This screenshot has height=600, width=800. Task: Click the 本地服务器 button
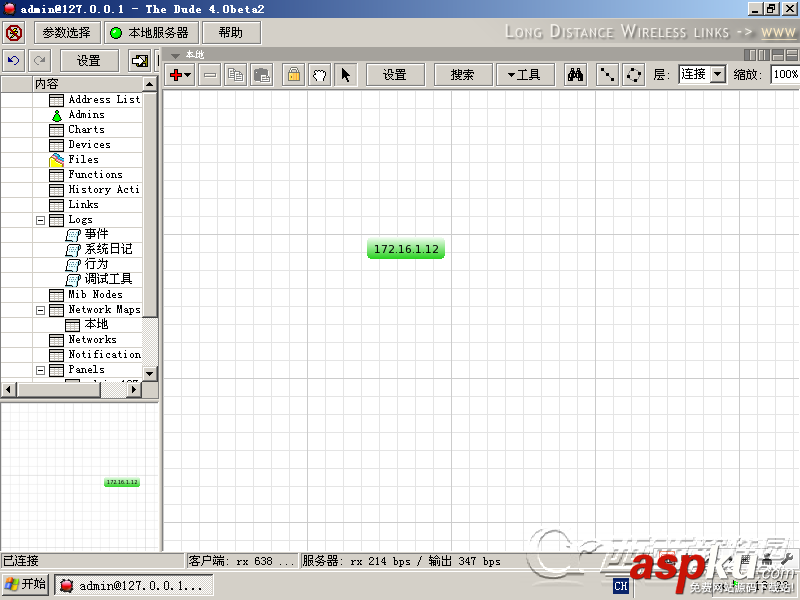pyautogui.click(x=151, y=33)
